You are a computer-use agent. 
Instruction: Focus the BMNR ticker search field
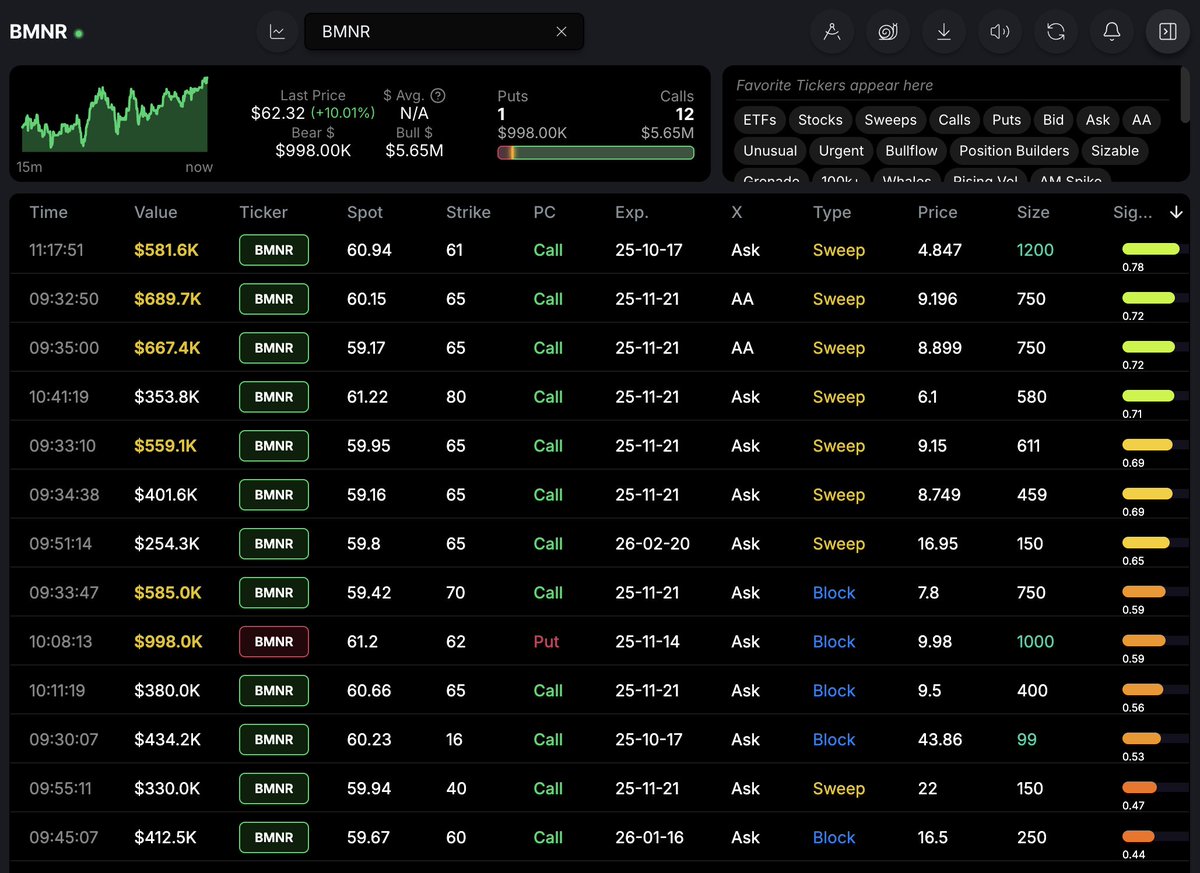[444, 32]
